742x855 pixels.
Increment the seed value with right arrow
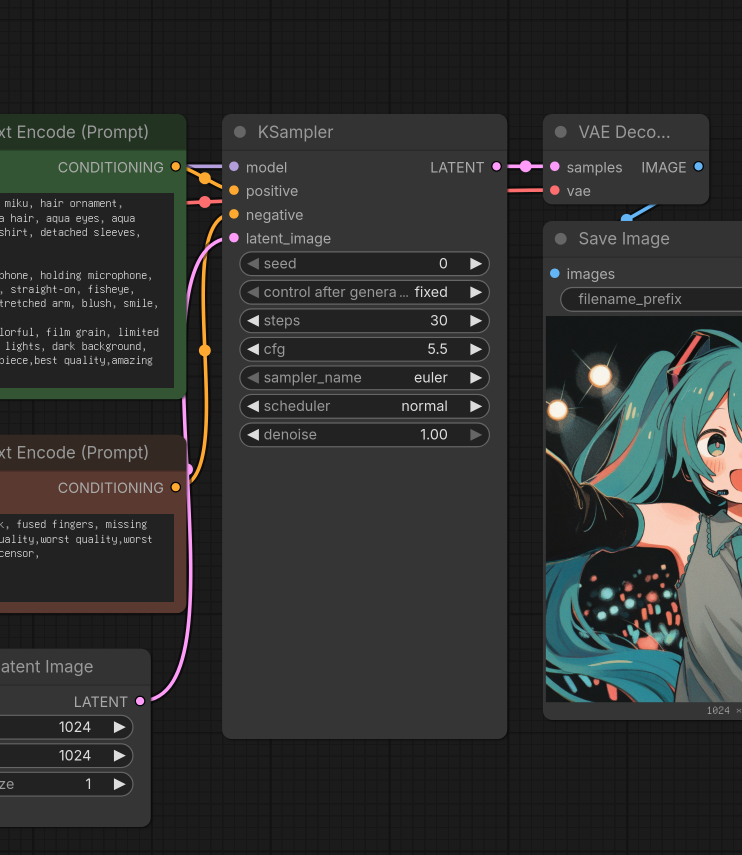pos(476,264)
